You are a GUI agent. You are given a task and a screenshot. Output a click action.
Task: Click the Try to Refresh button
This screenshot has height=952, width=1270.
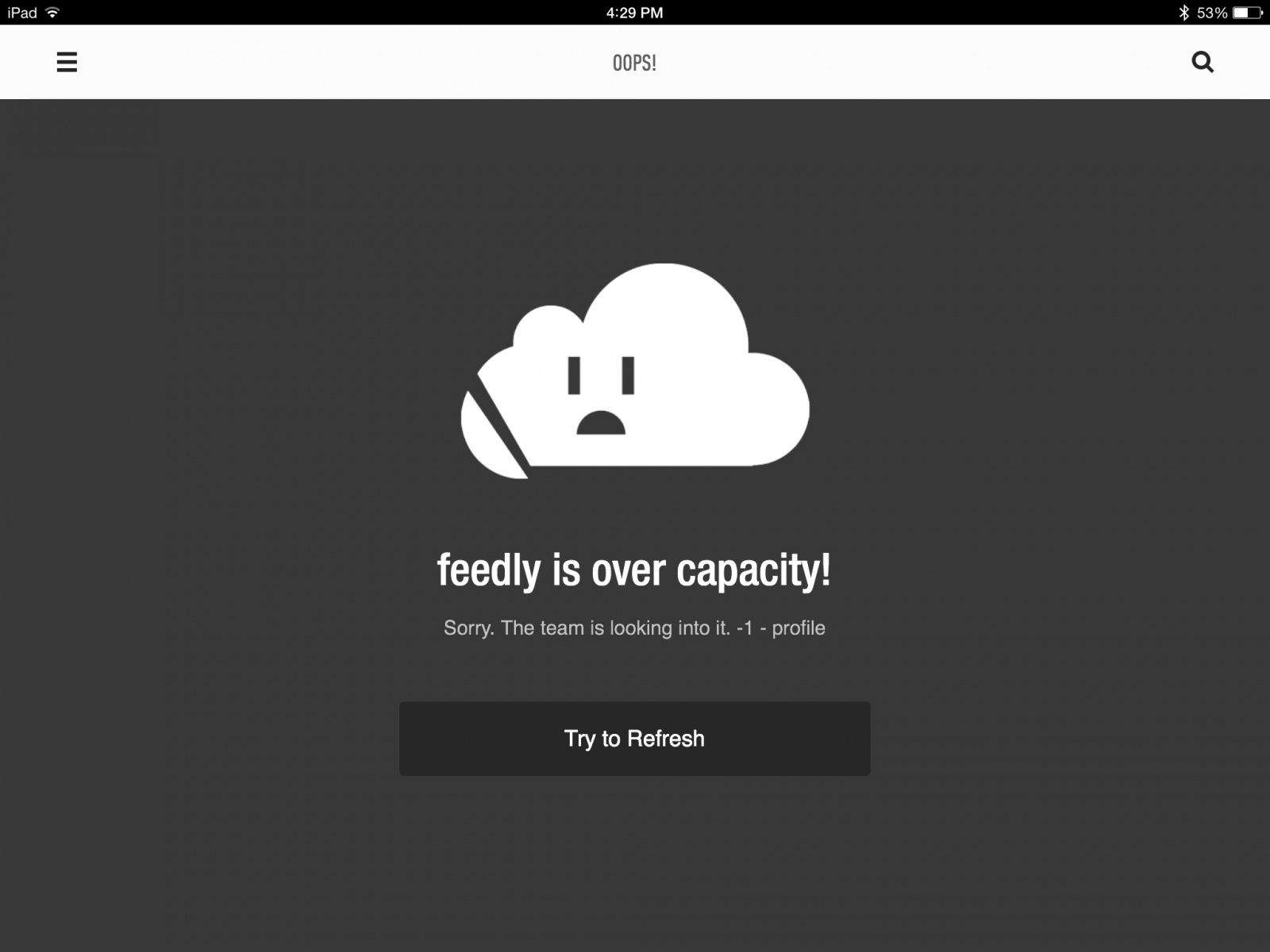[x=634, y=739]
